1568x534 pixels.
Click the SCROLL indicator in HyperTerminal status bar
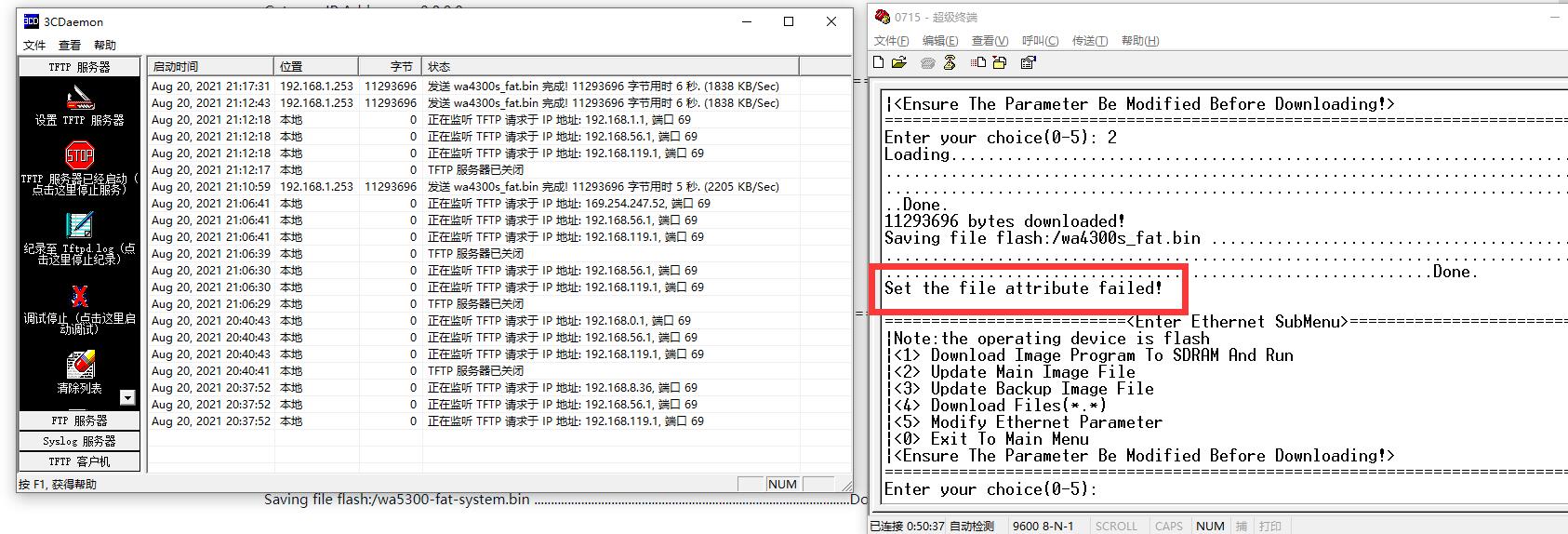coord(1116,526)
